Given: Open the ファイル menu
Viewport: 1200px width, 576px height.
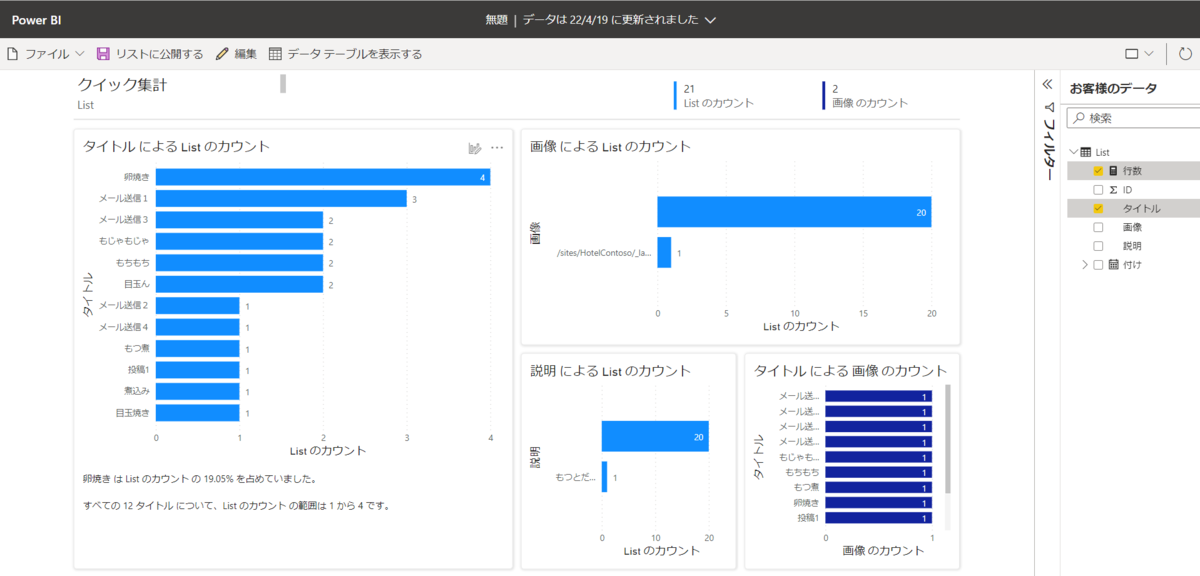Looking at the screenshot, I should pos(46,54).
